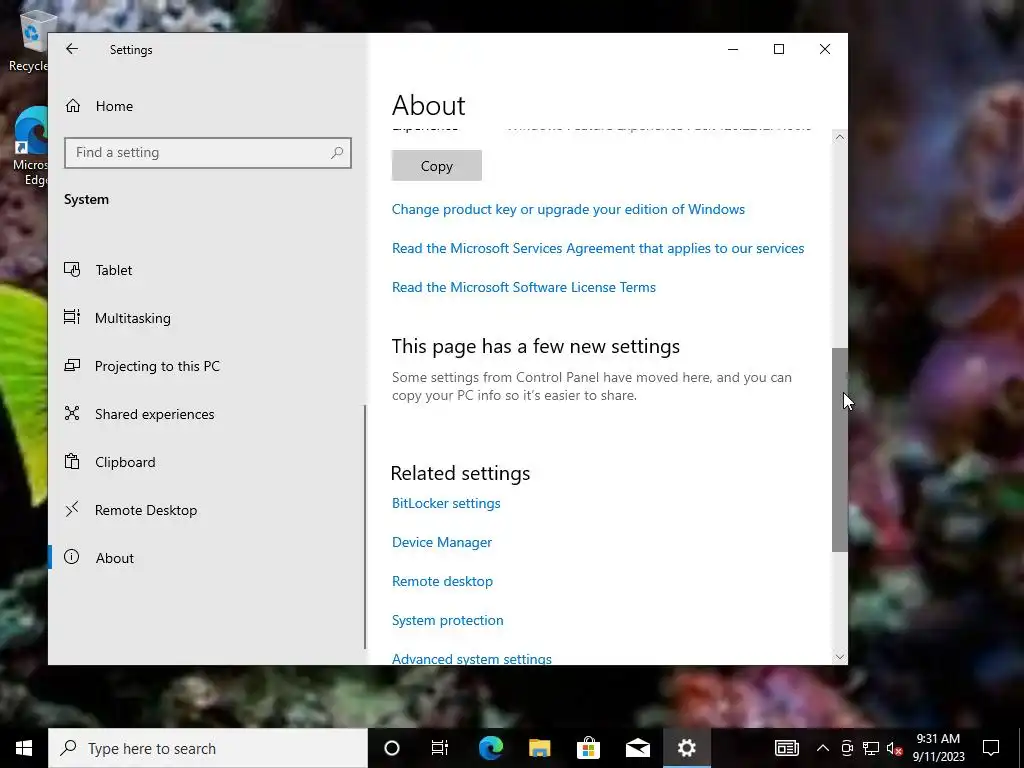Open Device Manager link

coord(442,543)
